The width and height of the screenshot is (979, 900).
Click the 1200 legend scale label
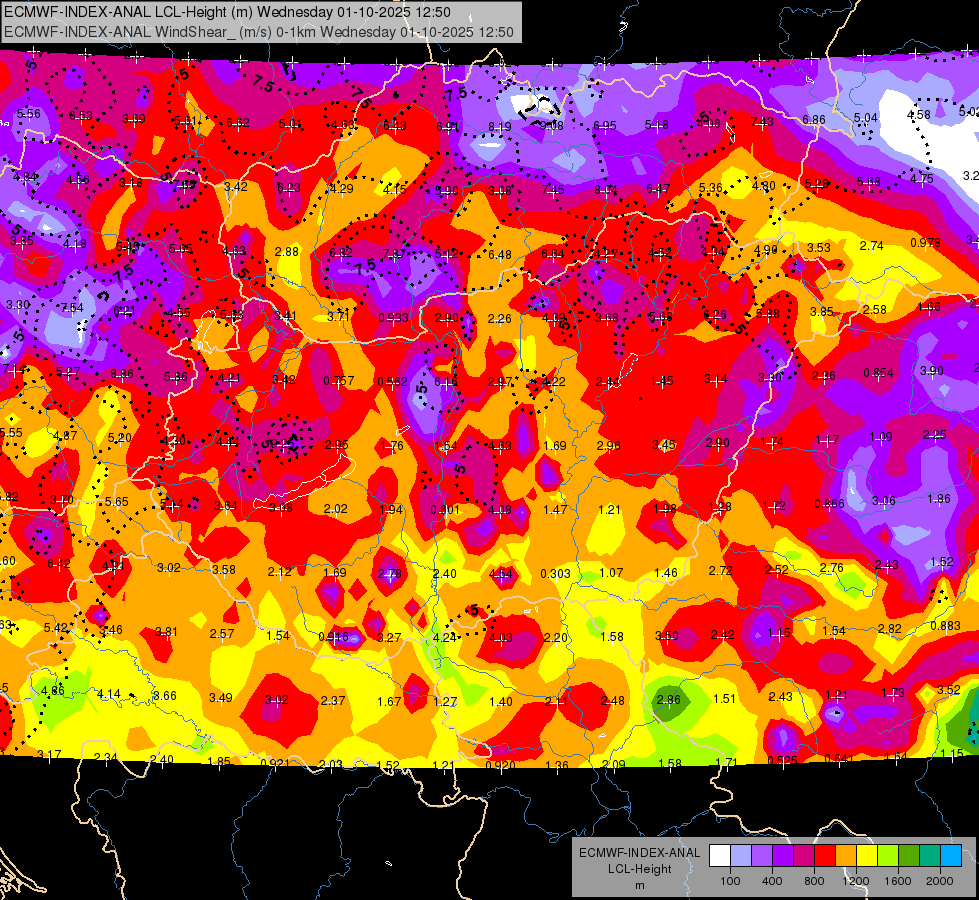pyautogui.click(x=855, y=881)
